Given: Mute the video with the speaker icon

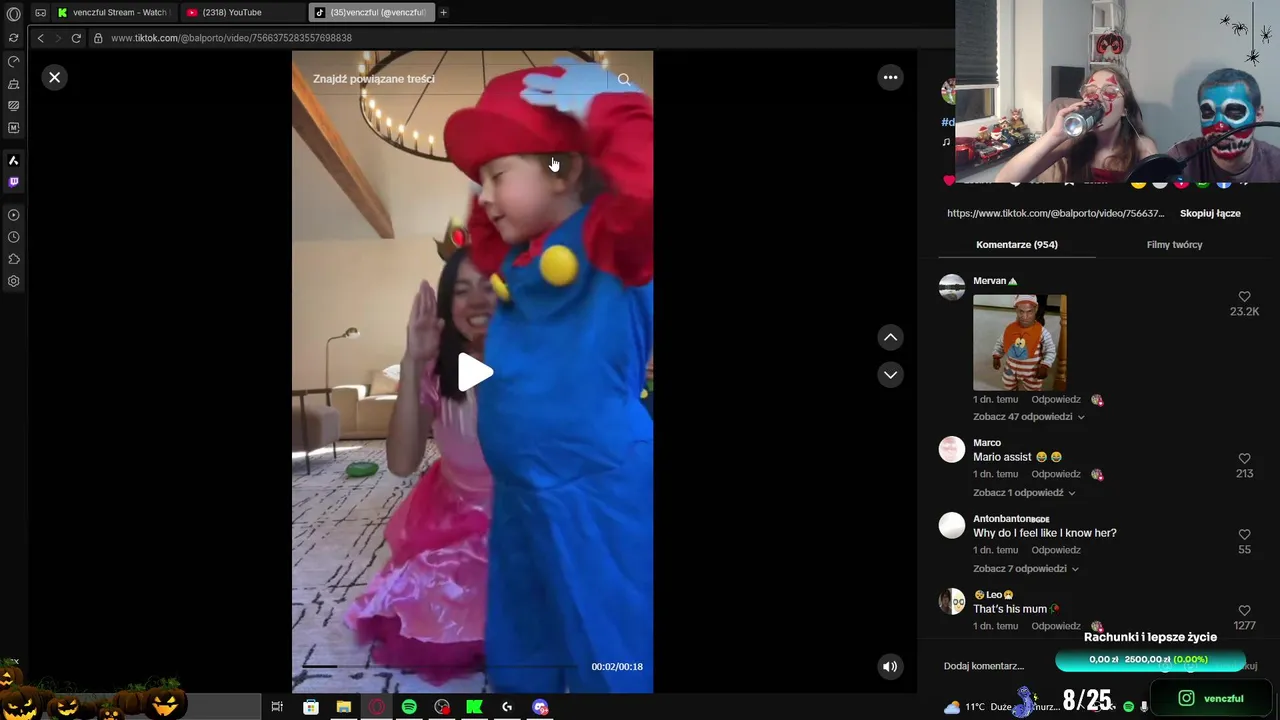Looking at the screenshot, I should pyautogui.click(x=890, y=666).
